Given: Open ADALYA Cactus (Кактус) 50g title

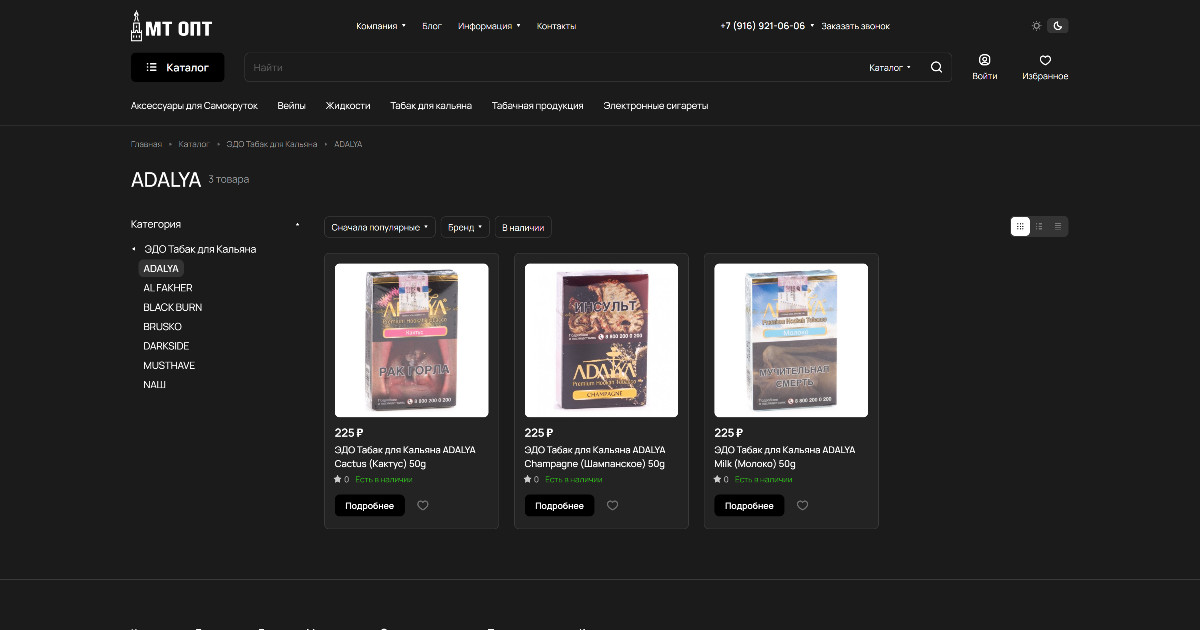Looking at the screenshot, I should click(405, 457).
